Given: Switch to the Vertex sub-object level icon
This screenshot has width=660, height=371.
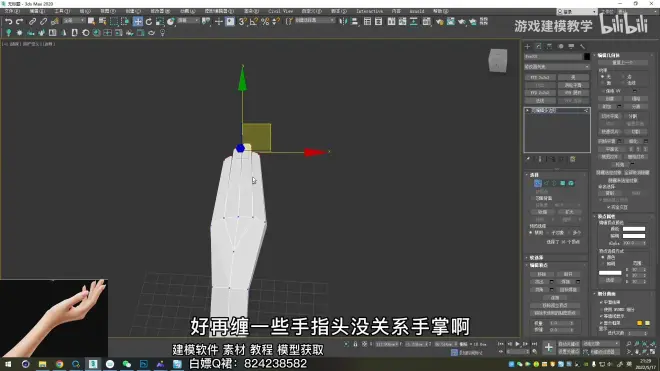Looking at the screenshot, I should coord(538,183).
